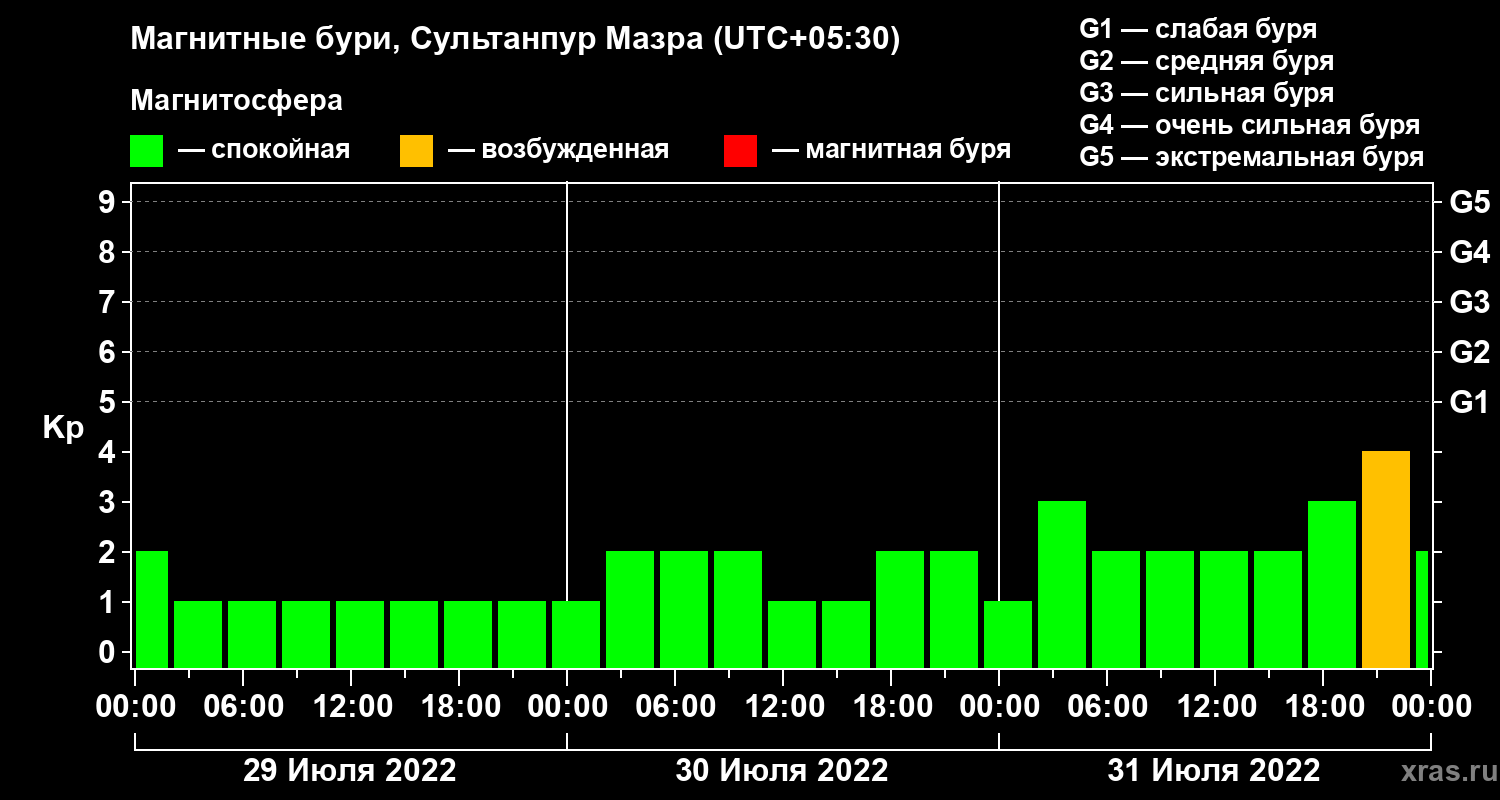Click the 'G4 — очень сильная буря' legend line
This screenshot has width=1500, height=800.
(1249, 125)
